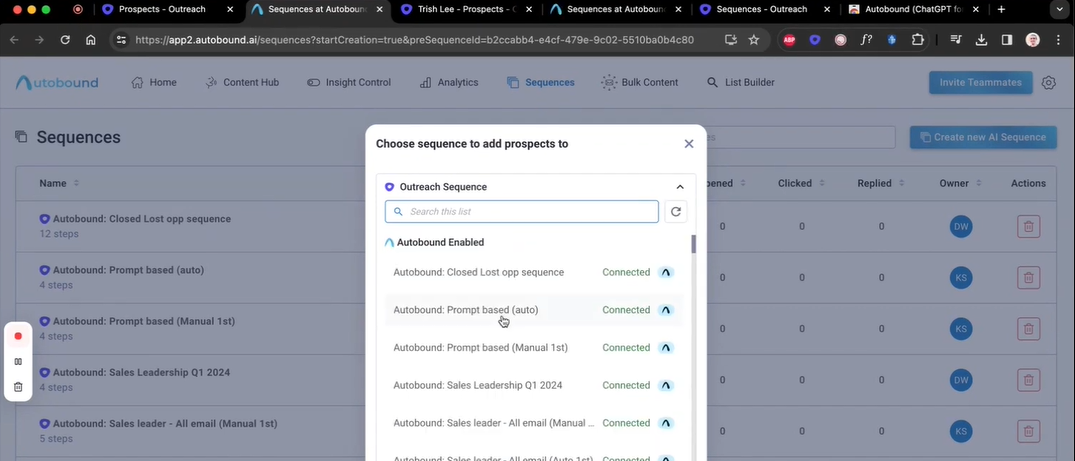Open a new browser tab
The image size is (1075, 461).
[1001, 10]
